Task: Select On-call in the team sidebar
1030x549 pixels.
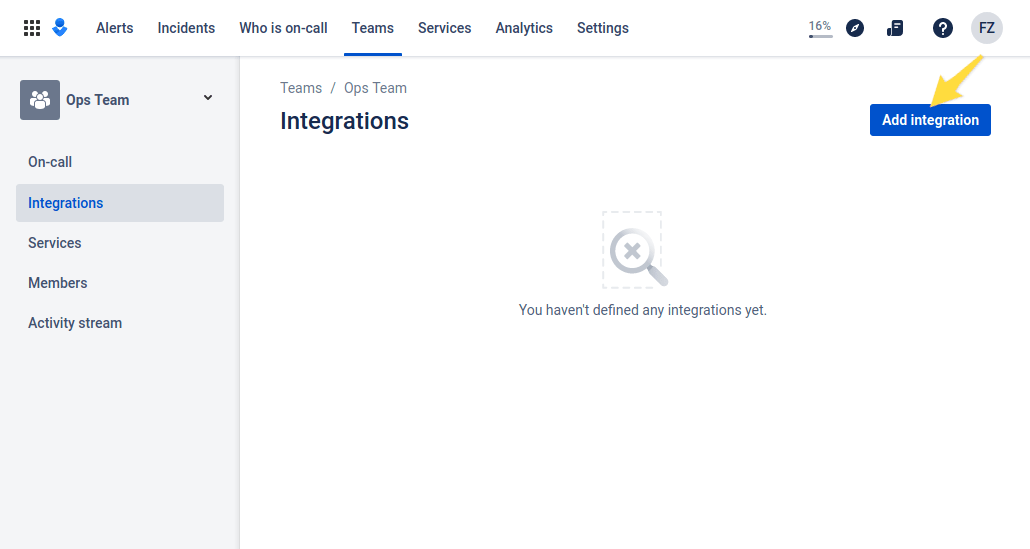Action: point(50,162)
